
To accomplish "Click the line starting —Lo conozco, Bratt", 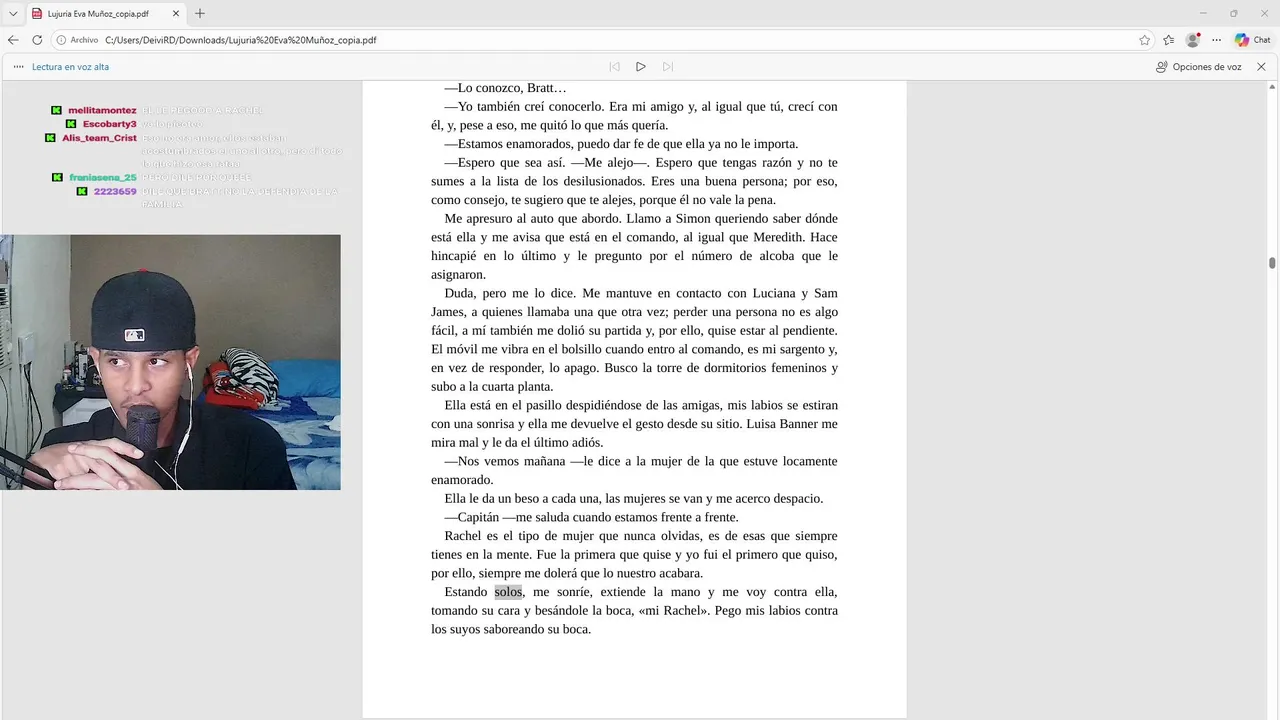I will [x=505, y=88].
